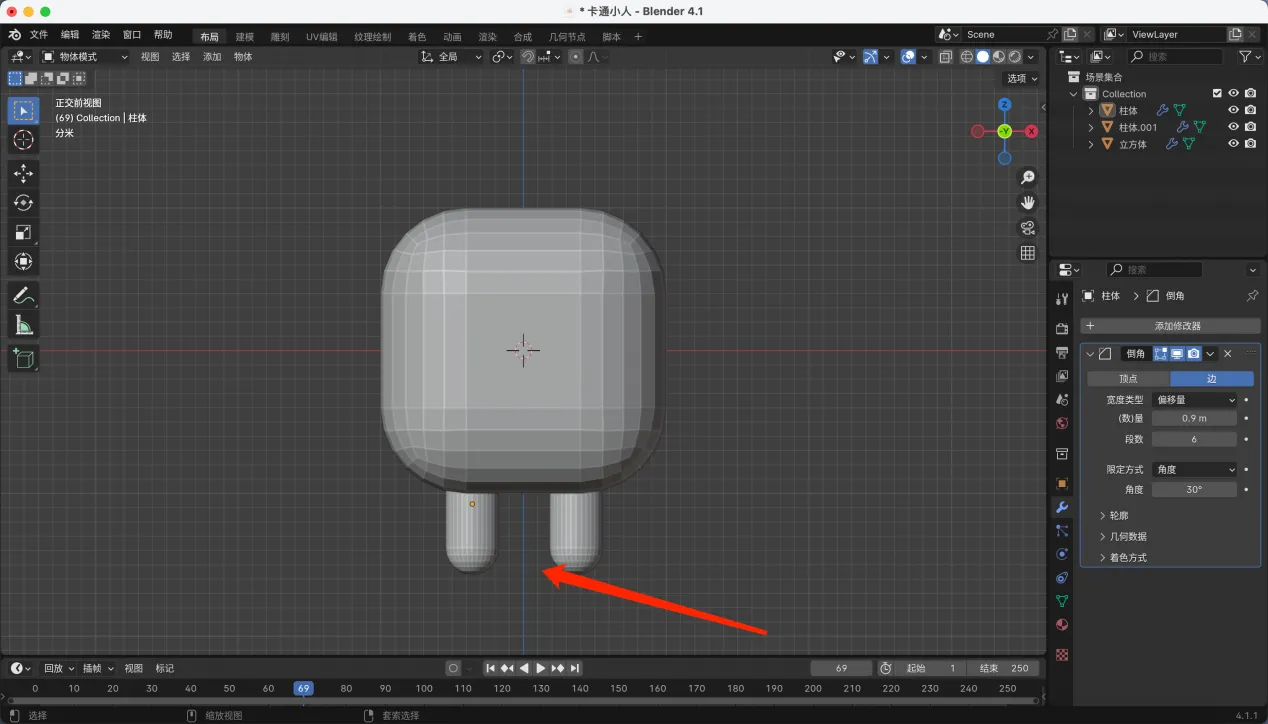Open the 编辑 menu

69,35
